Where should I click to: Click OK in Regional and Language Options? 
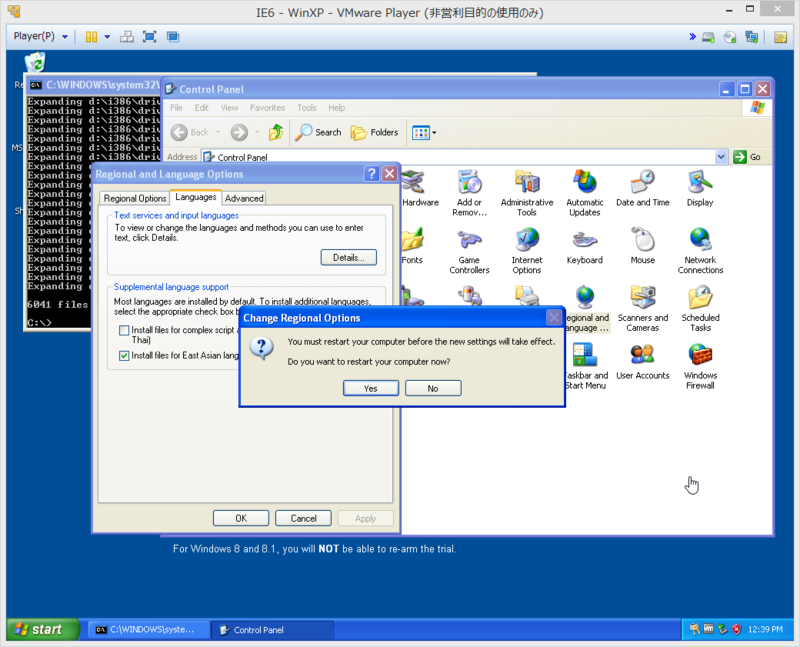(x=241, y=518)
